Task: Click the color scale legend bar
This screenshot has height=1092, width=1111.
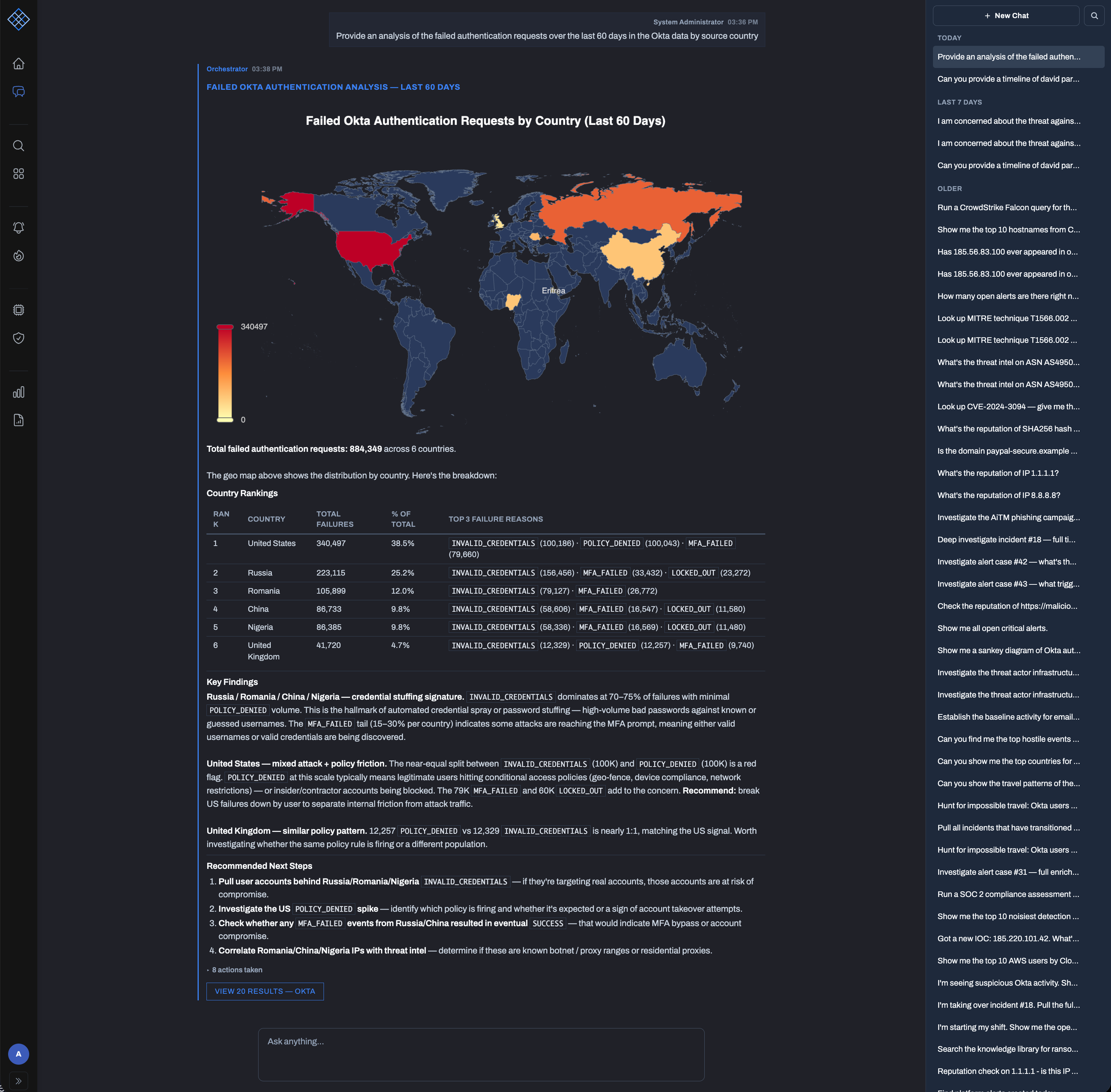Action: (225, 373)
